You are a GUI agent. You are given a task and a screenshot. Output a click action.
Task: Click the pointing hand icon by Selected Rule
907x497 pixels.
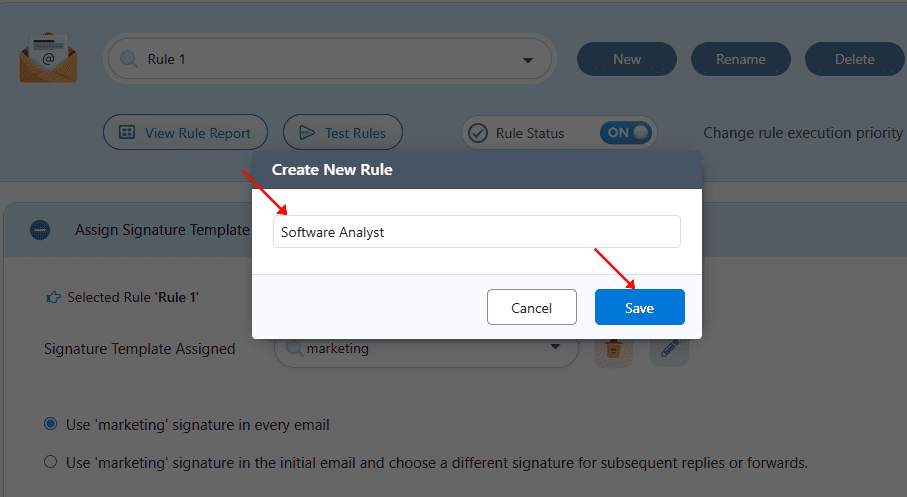point(54,297)
